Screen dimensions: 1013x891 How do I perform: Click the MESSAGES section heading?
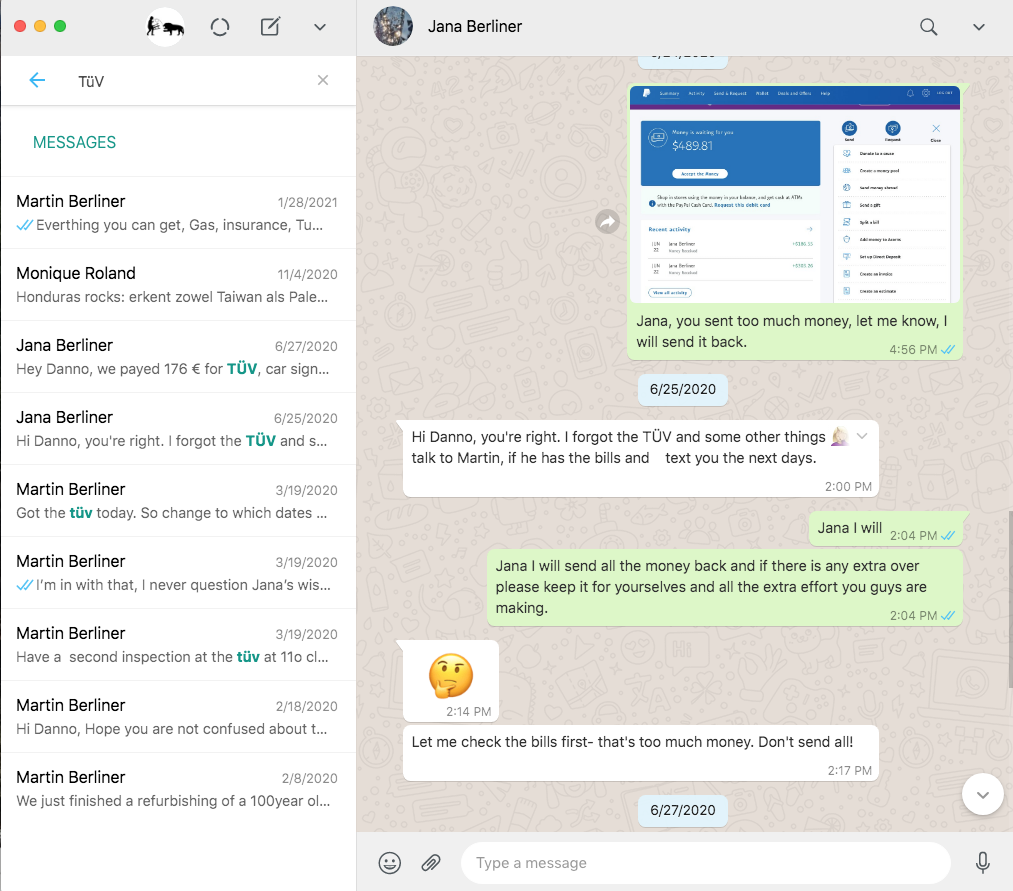pos(74,142)
